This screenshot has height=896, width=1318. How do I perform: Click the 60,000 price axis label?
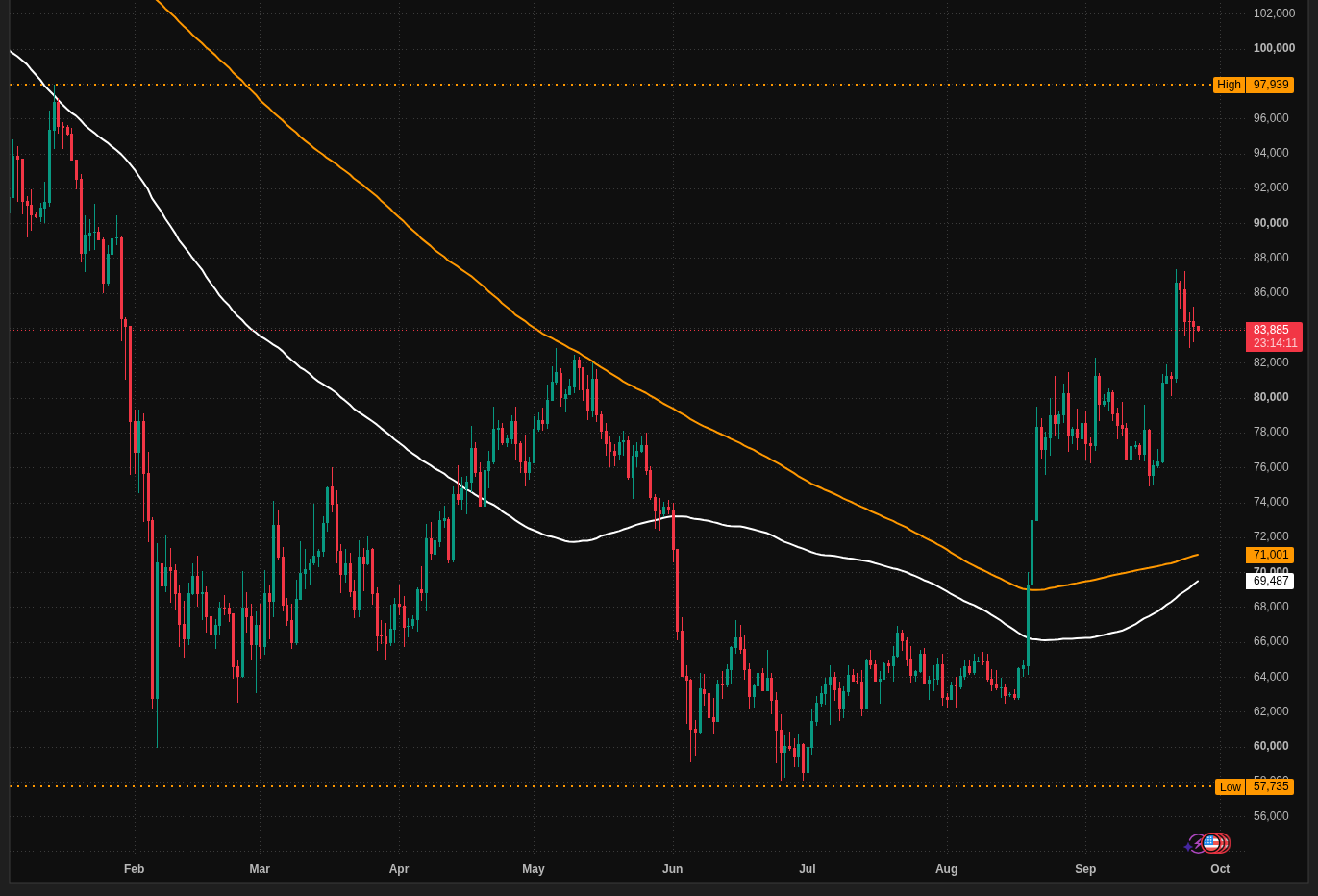(1271, 746)
